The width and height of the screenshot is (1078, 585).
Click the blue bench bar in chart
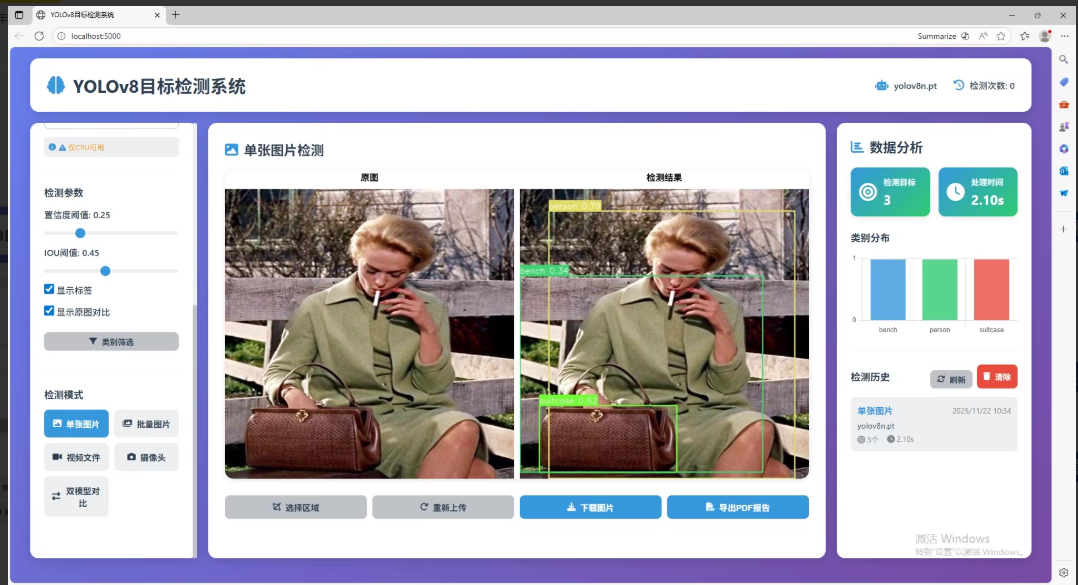(888, 289)
